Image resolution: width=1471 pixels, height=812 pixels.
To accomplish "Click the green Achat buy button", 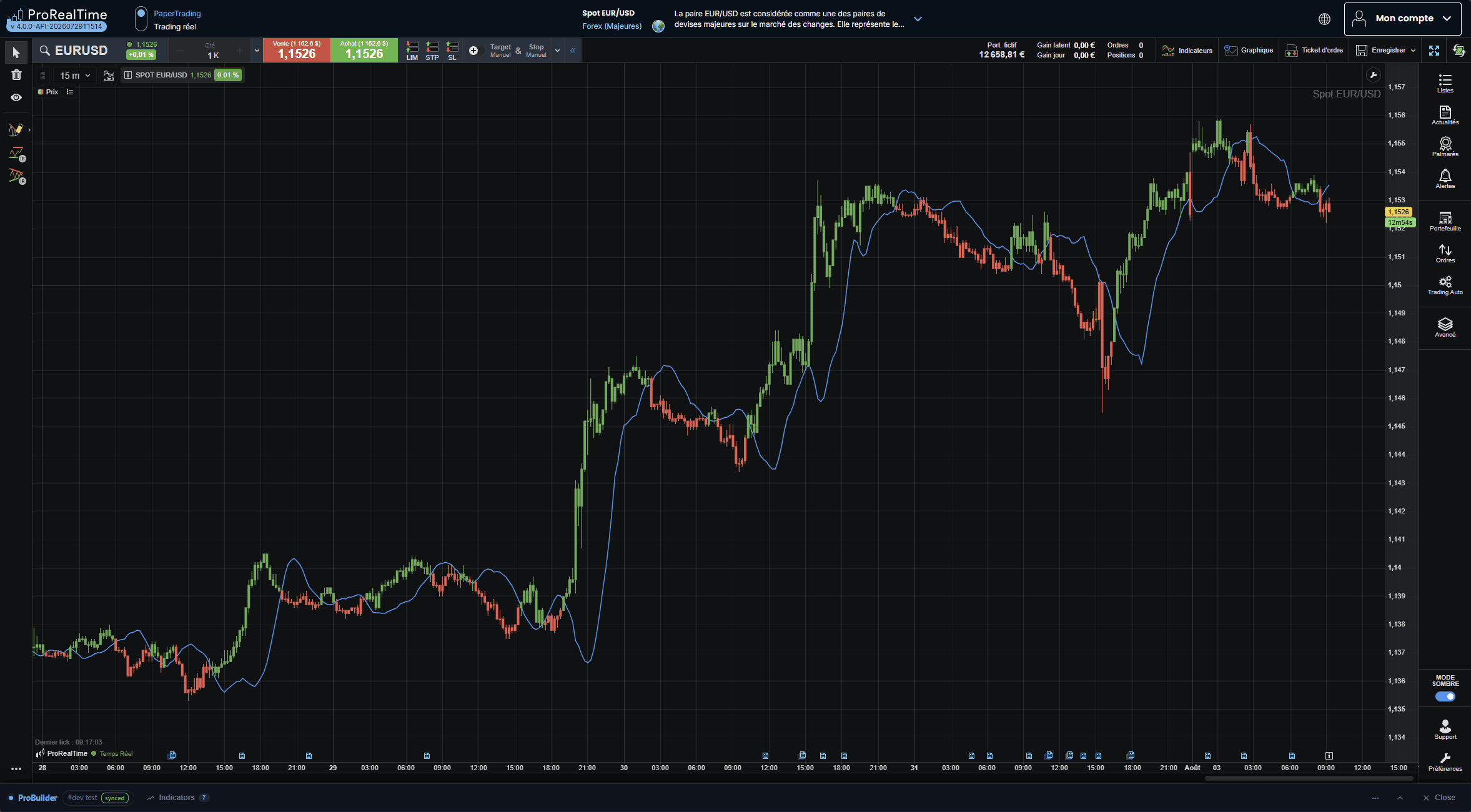I will pos(364,51).
